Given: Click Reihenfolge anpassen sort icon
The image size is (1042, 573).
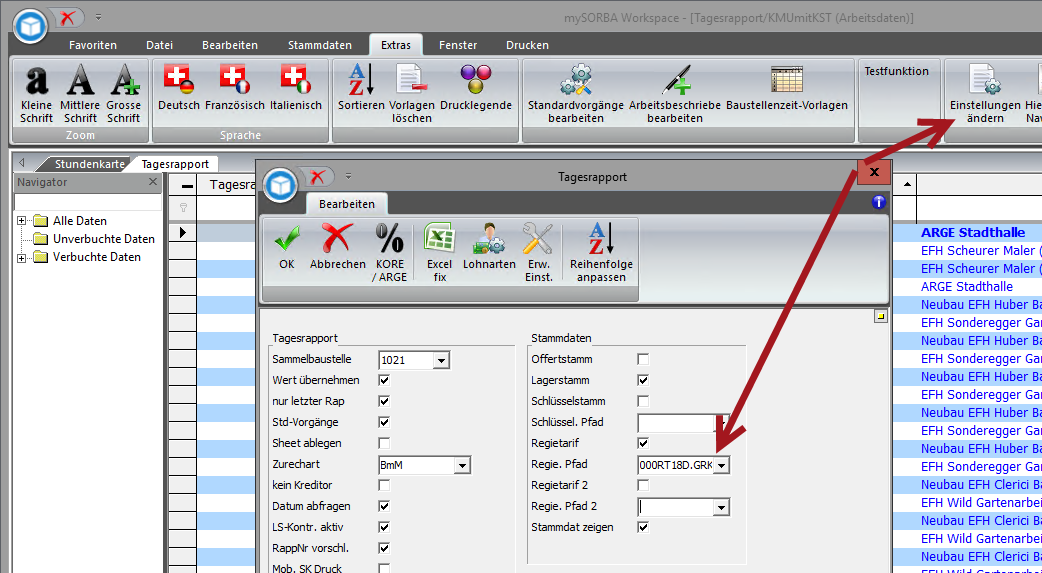Looking at the screenshot, I should tap(601, 240).
